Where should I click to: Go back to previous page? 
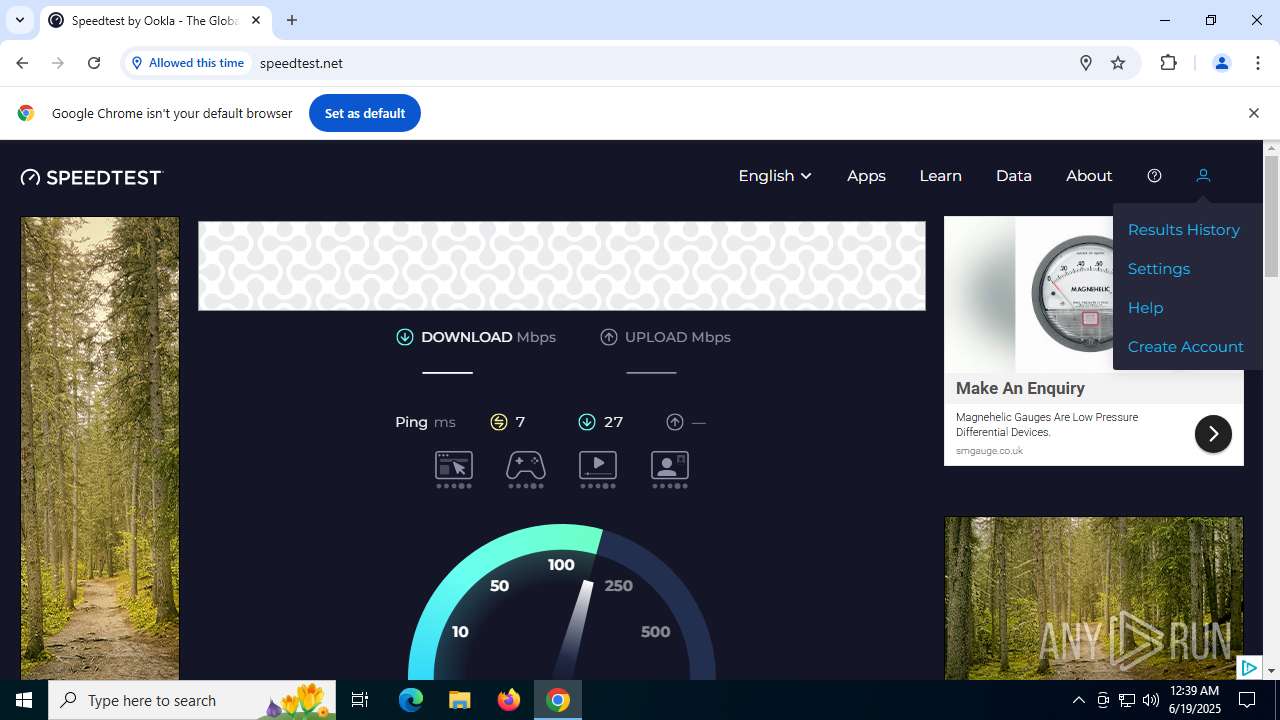coord(22,63)
